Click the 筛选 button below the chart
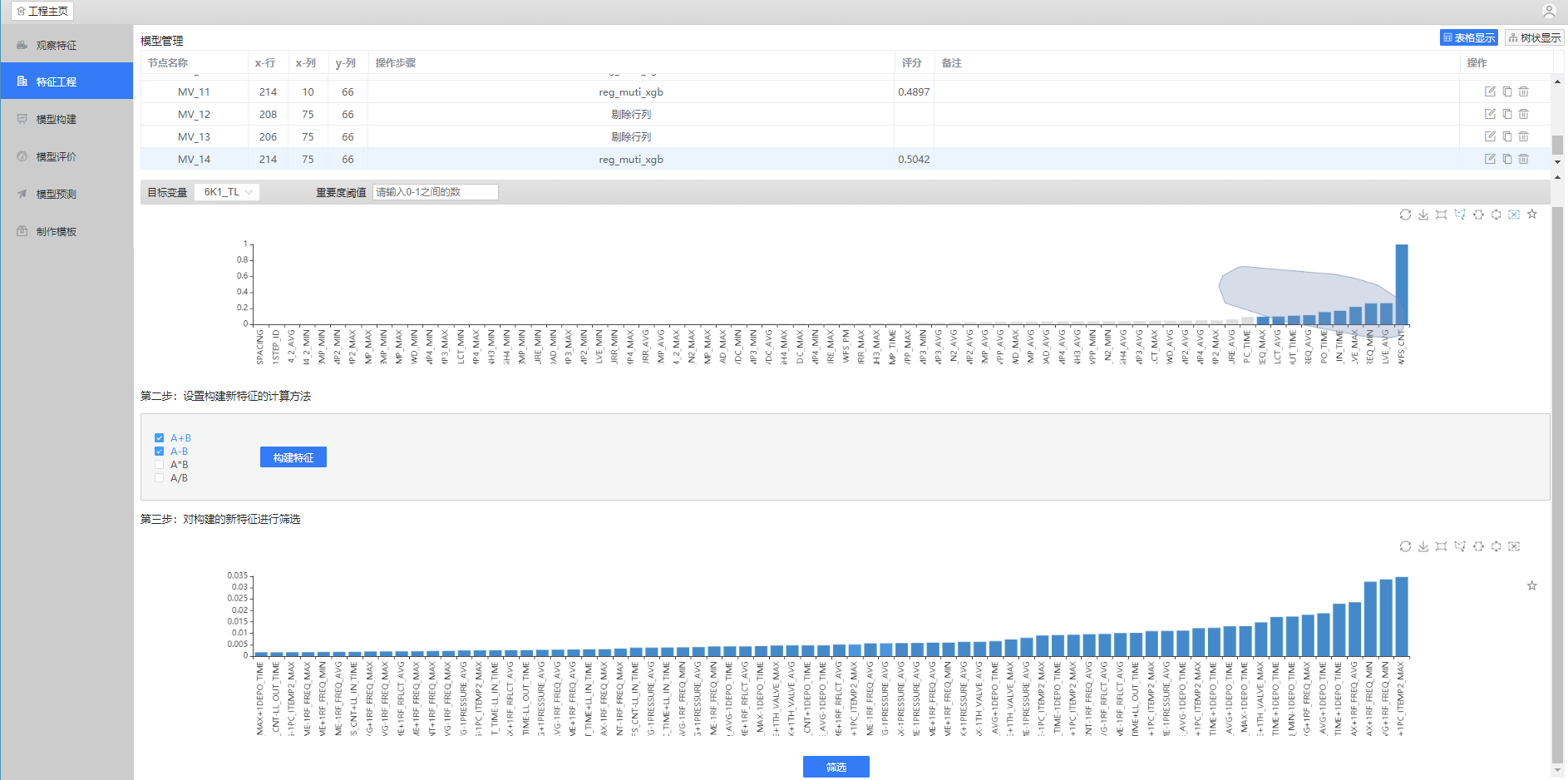Image resolution: width=1568 pixels, height=780 pixels. [x=836, y=767]
